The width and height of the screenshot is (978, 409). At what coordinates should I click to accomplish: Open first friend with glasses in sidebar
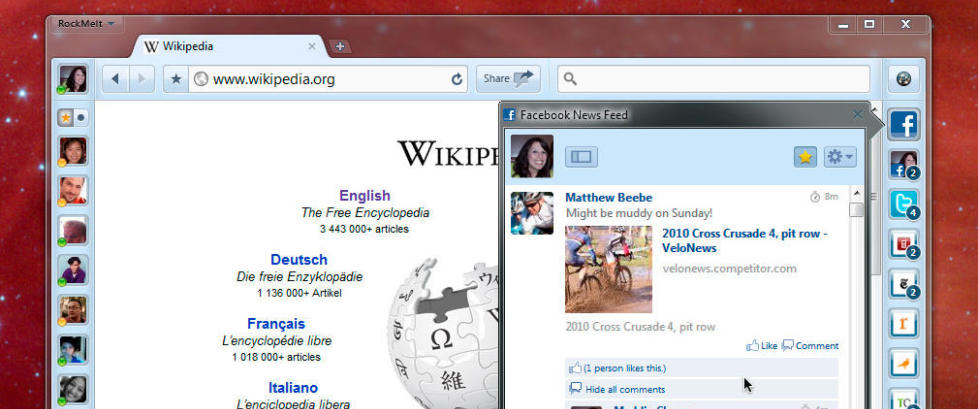[x=73, y=152]
